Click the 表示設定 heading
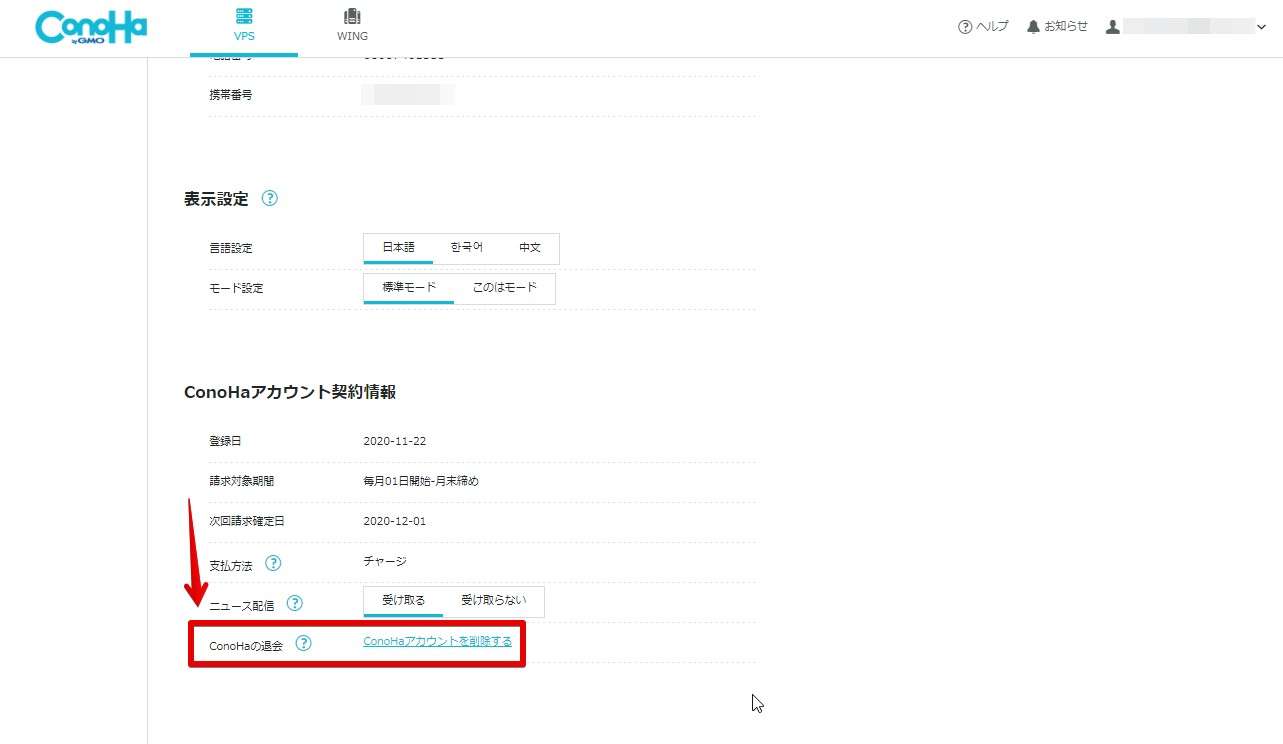The width and height of the screenshot is (1283, 744). tap(216, 198)
